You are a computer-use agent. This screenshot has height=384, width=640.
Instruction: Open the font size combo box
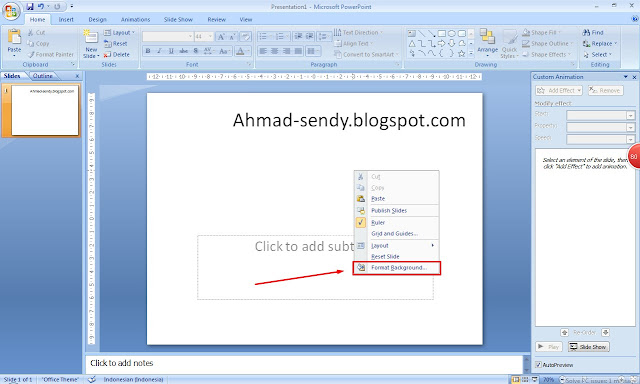(204, 37)
